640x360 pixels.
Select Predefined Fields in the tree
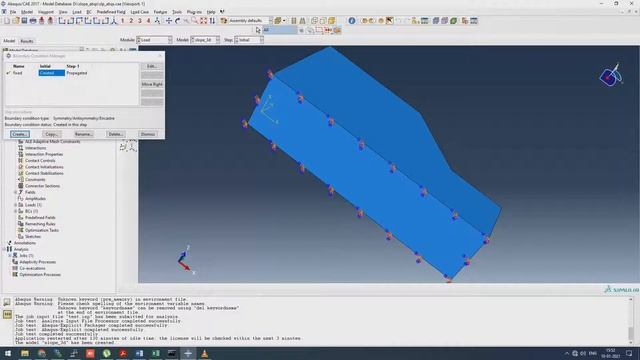tap(40, 218)
